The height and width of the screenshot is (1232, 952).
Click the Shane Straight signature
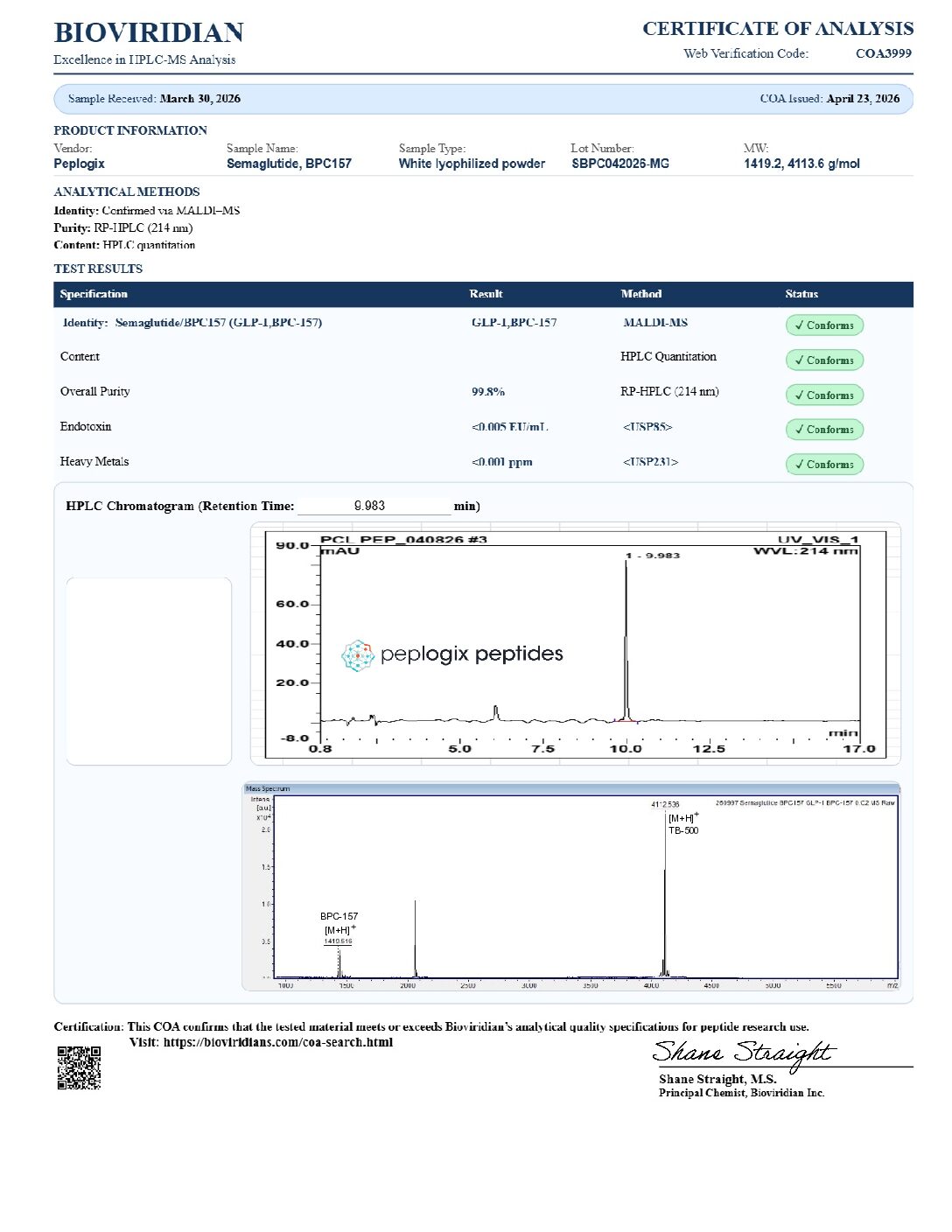point(744,1053)
